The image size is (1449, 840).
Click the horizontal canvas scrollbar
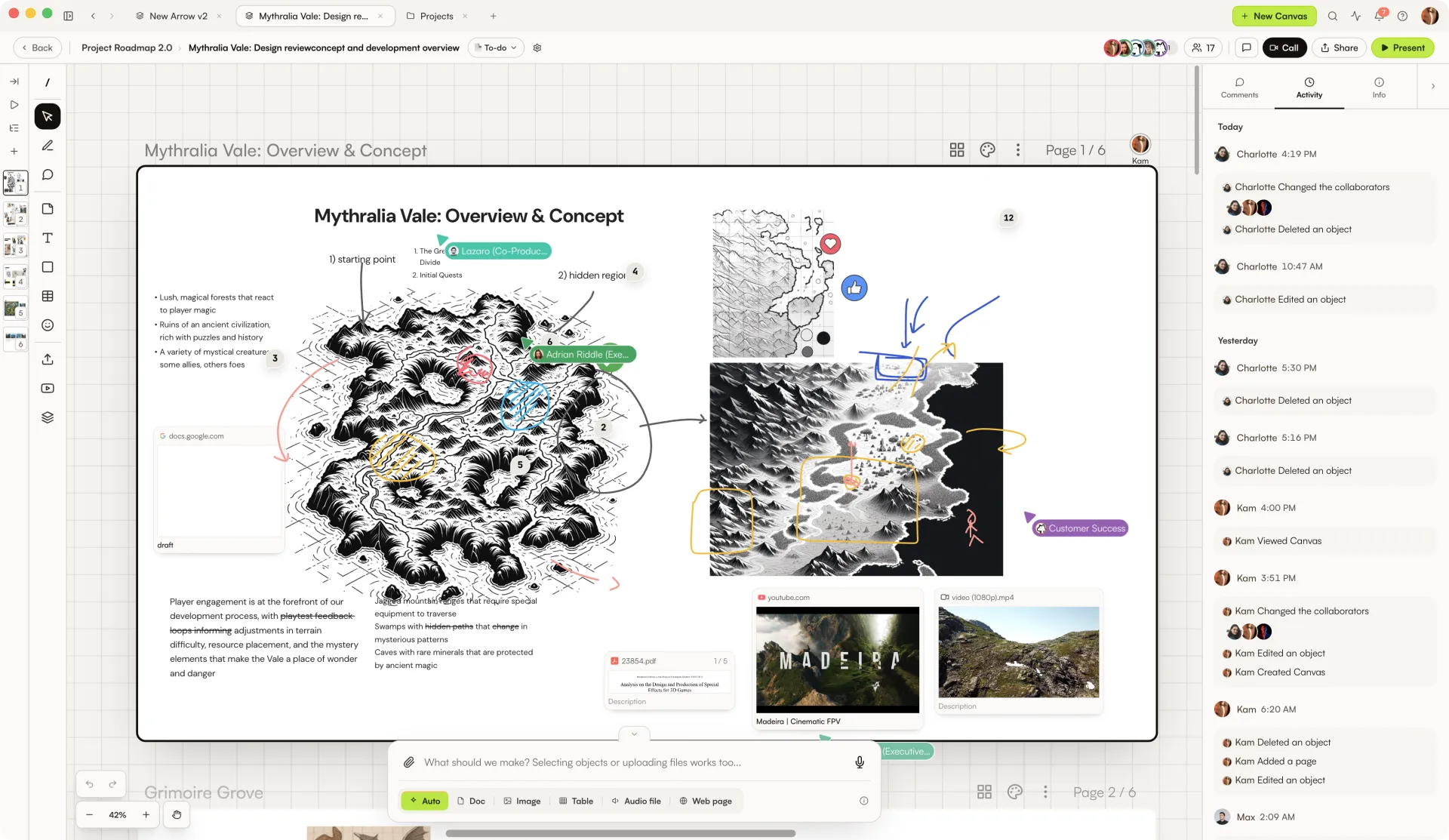point(620,833)
